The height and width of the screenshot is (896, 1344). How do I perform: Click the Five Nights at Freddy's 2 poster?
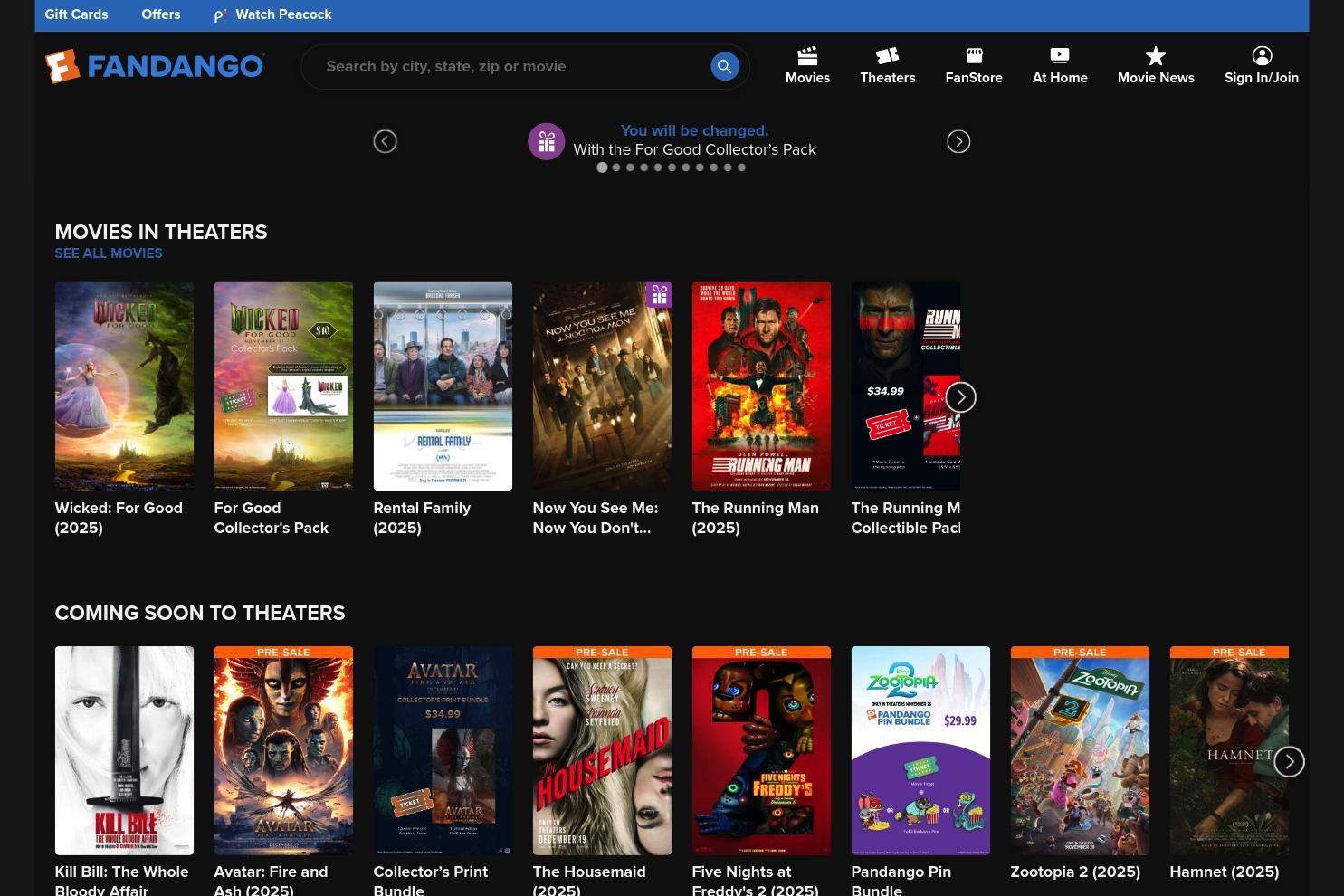click(761, 750)
